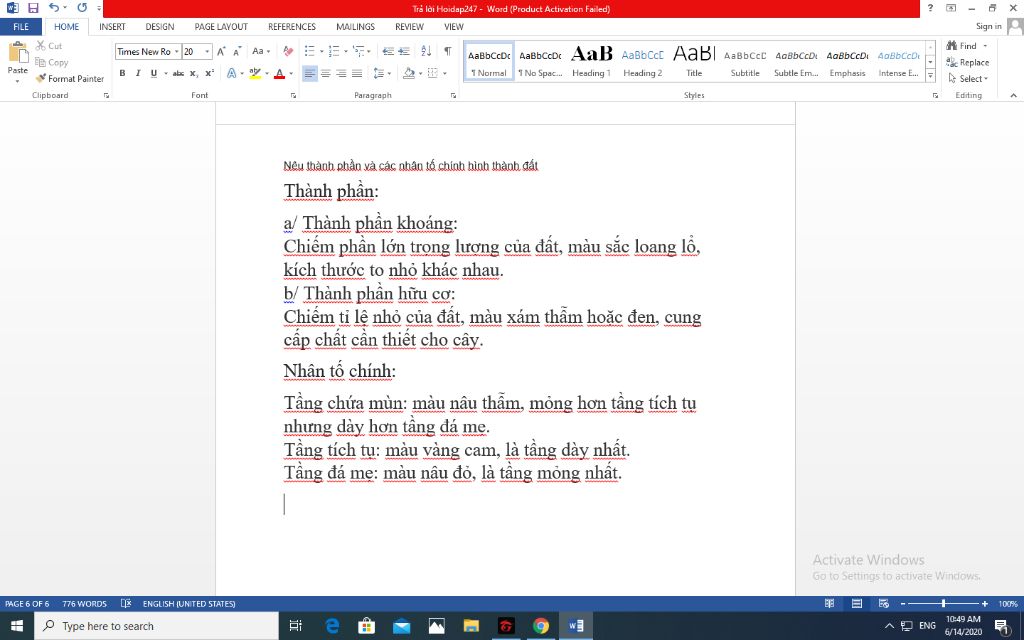Click the 100% zoom level indicator
This screenshot has width=1024, height=640.
point(1008,603)
